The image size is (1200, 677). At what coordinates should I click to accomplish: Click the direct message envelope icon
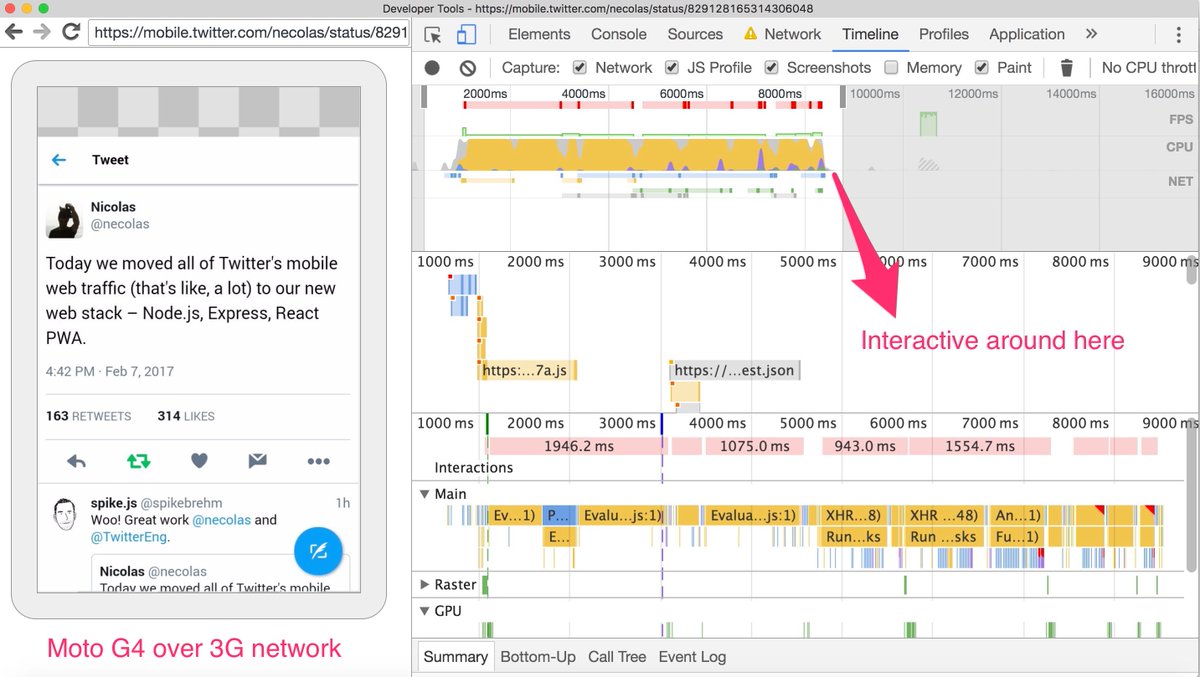point(258,461)
